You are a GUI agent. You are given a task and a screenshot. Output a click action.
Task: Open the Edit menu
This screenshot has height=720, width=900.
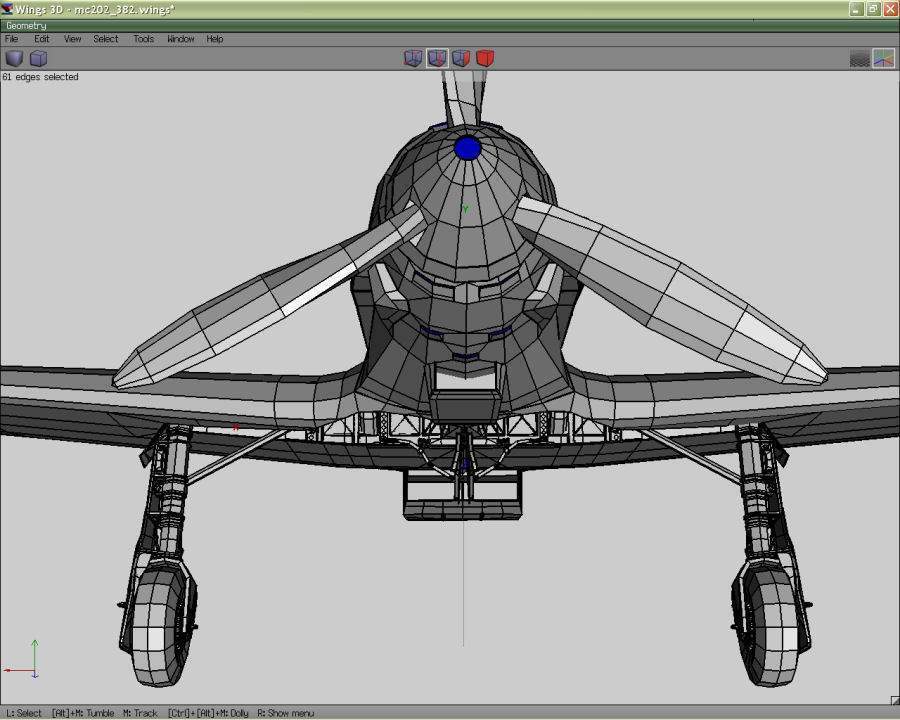(x=42, y=39)
